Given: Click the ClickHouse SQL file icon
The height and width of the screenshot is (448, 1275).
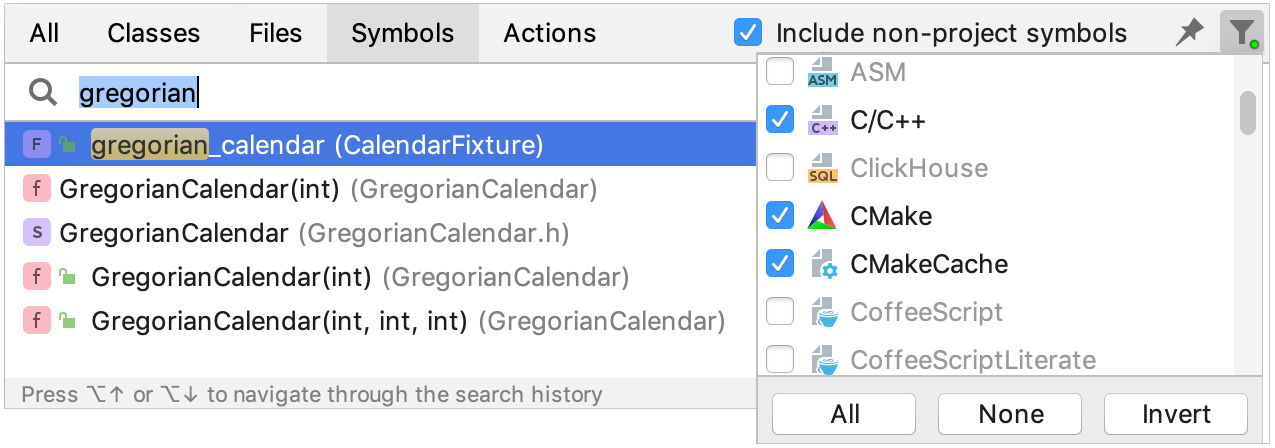Looking at the screenshot, I should tap(822, 168).
